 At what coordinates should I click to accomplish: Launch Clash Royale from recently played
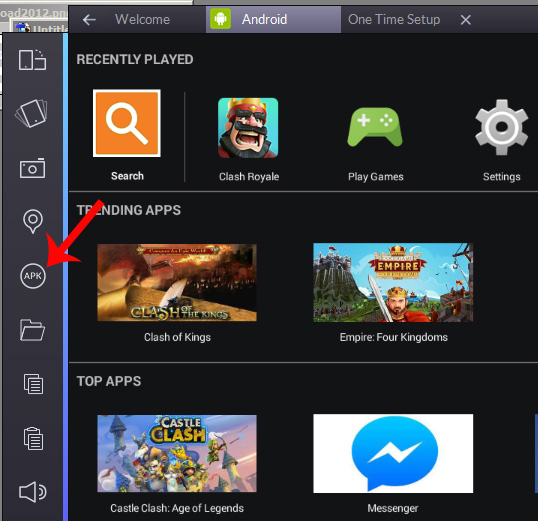(248, 128)
